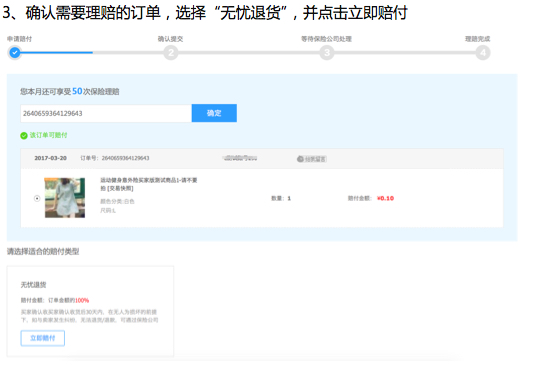
Task: Click the 尺码:L size text
Action: tap(108, 211)
